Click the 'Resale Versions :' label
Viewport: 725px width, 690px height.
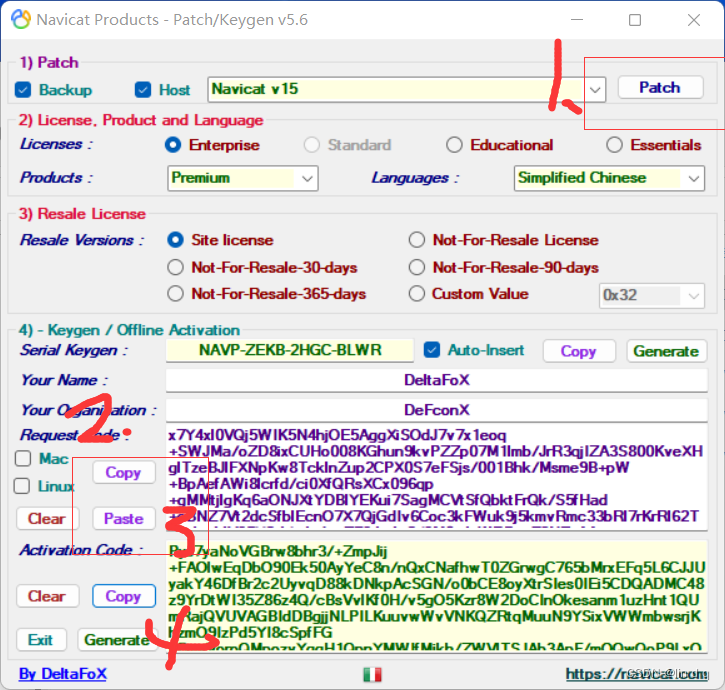click(82, 240)
